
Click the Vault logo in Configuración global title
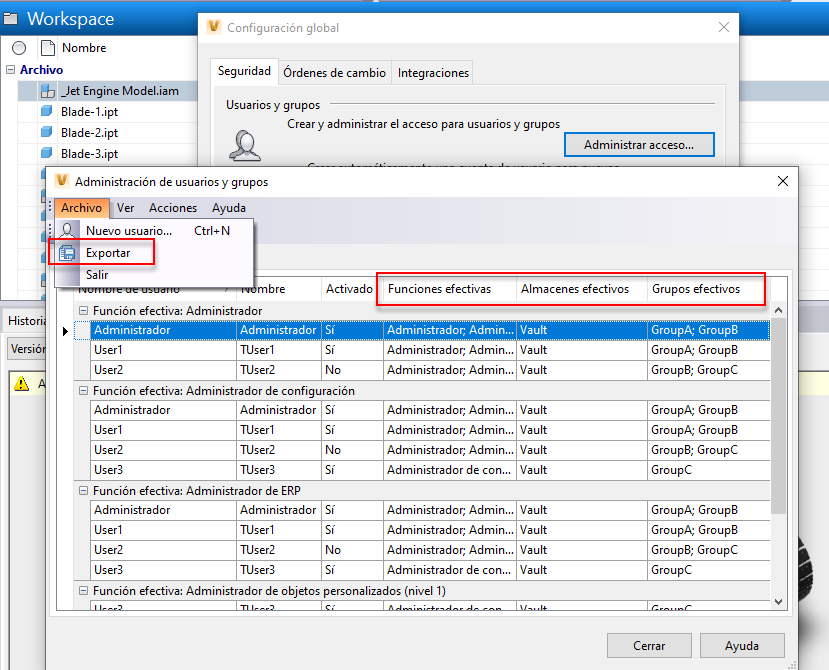coord(214,26)
